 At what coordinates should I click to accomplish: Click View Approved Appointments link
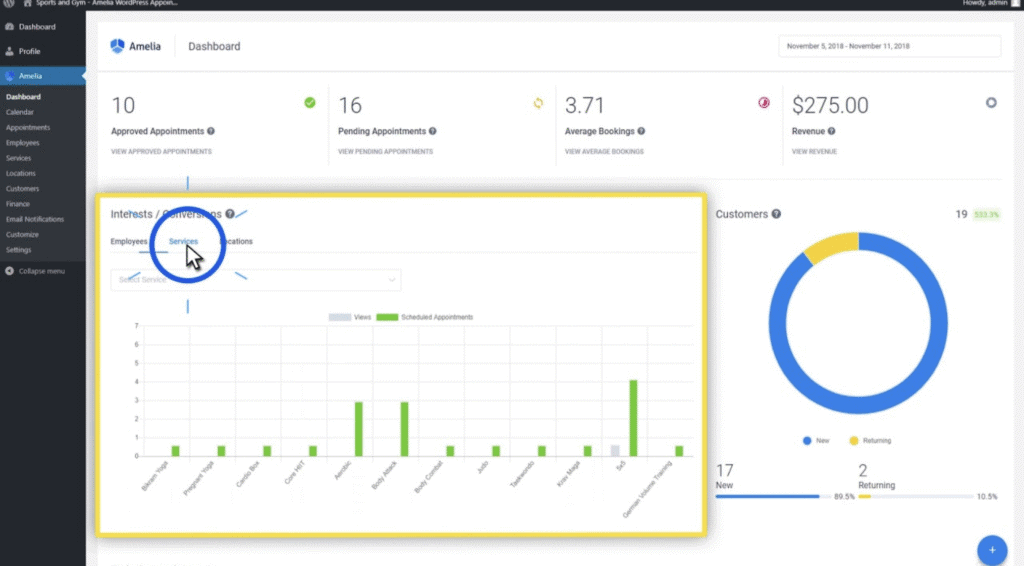[161, 152]
